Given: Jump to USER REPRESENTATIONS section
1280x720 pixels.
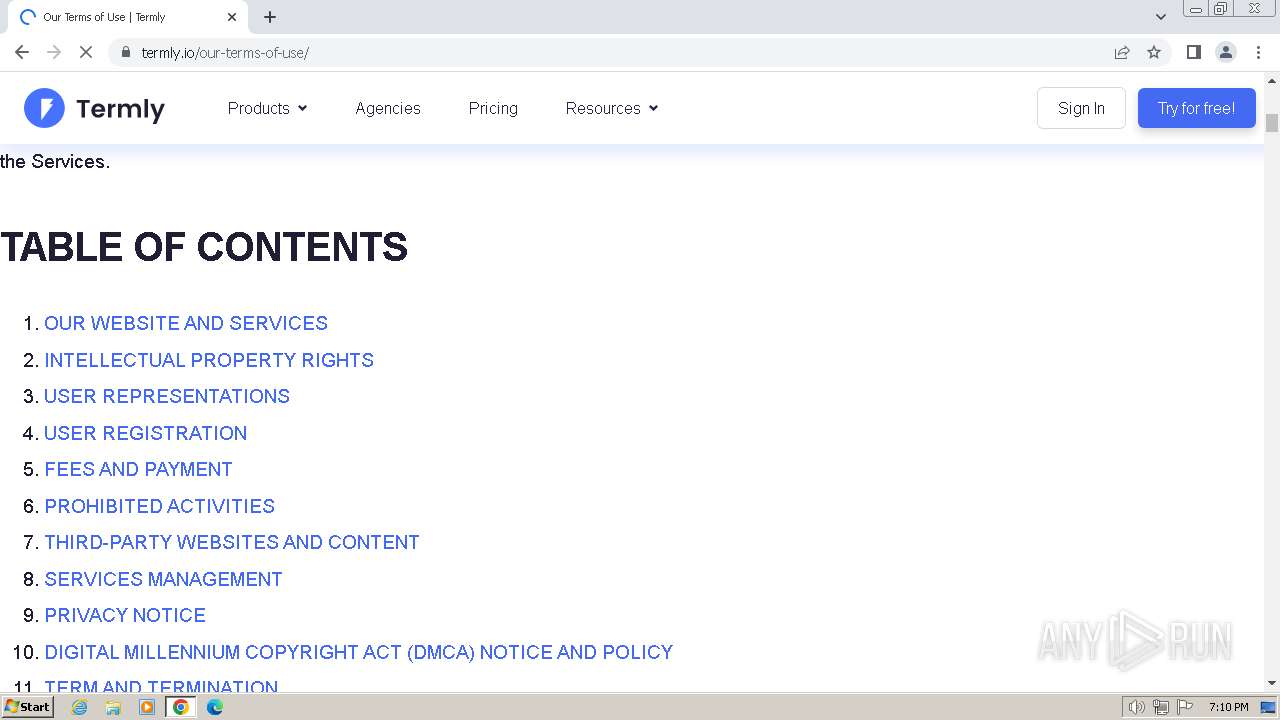Looking at the screenshot, I should point(167,396).
